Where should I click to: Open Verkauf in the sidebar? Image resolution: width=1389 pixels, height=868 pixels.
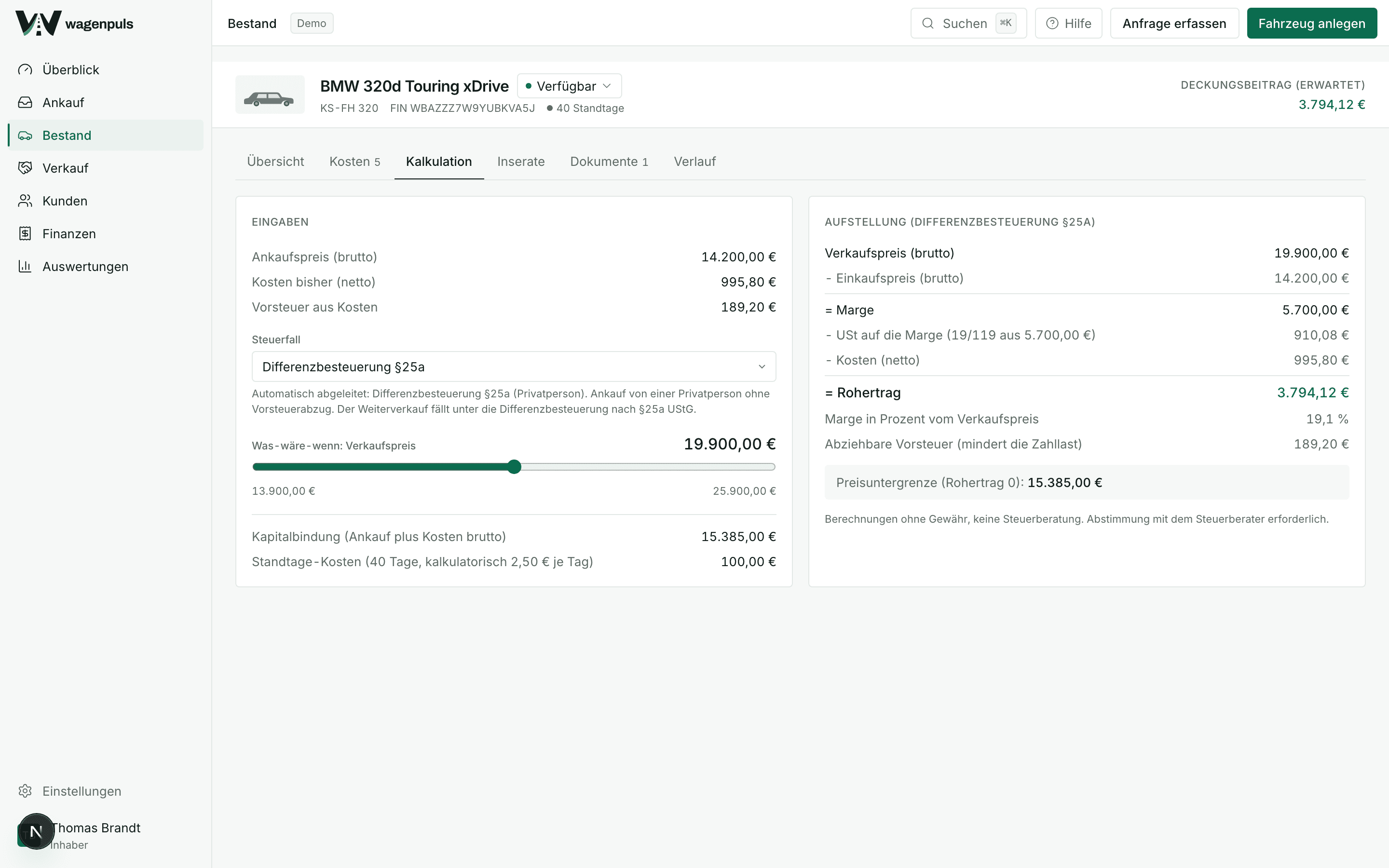(106, 168)
